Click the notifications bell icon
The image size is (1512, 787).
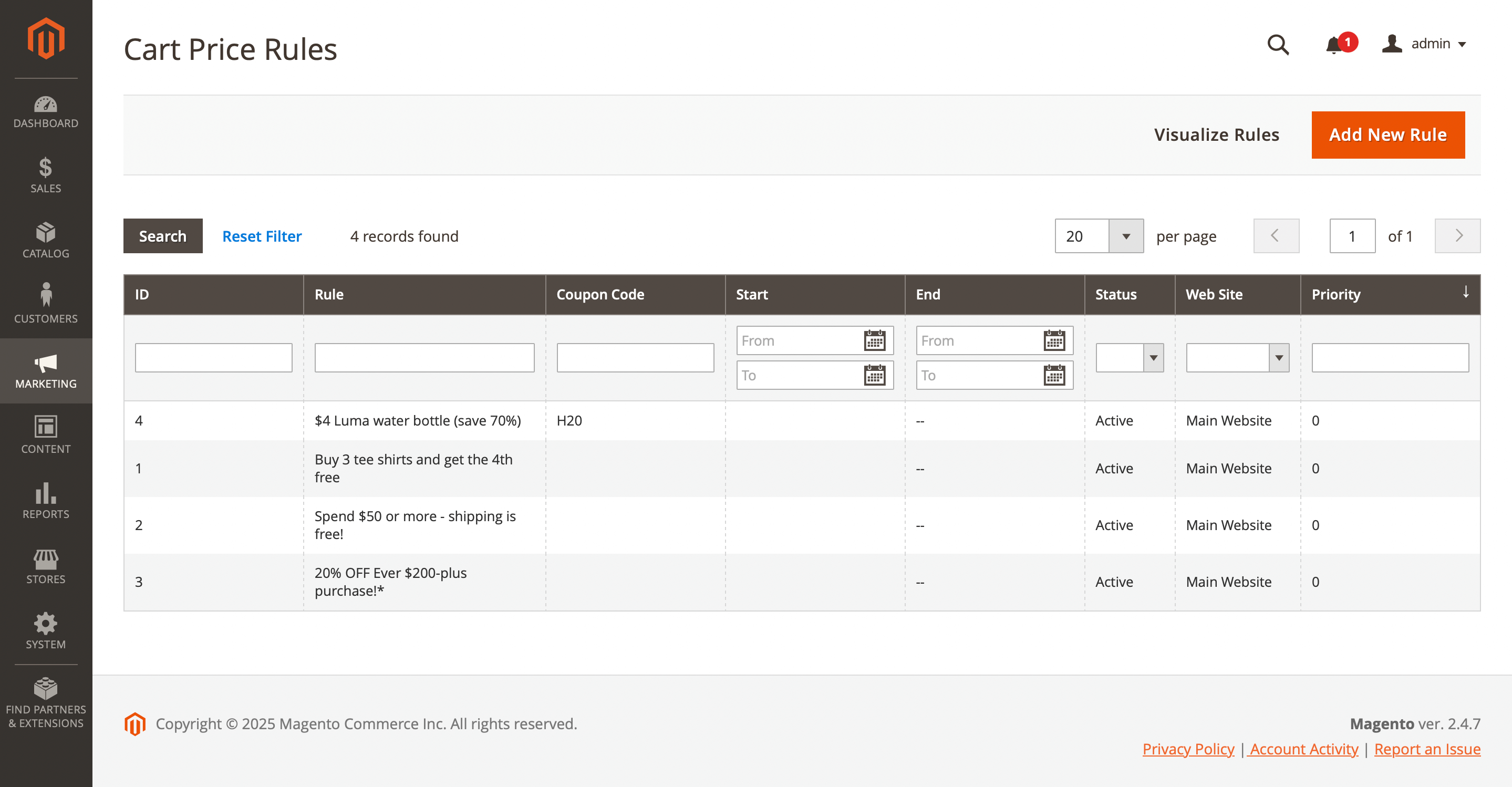click(1333, 45)
